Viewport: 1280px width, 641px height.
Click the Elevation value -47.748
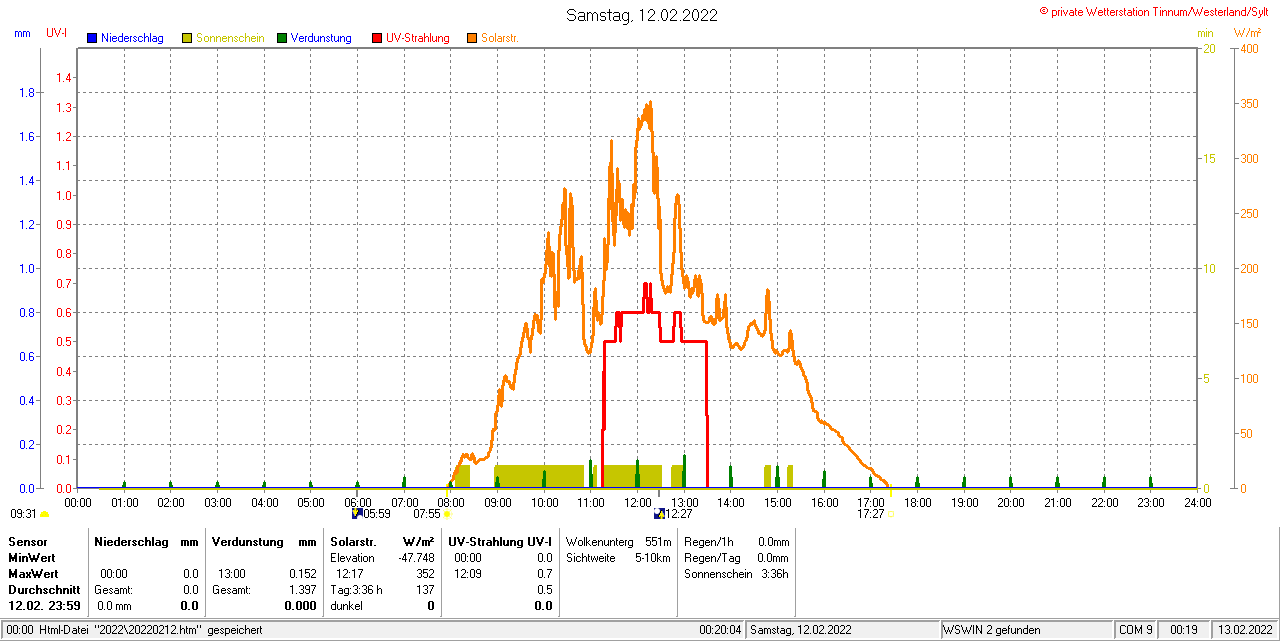416,557
